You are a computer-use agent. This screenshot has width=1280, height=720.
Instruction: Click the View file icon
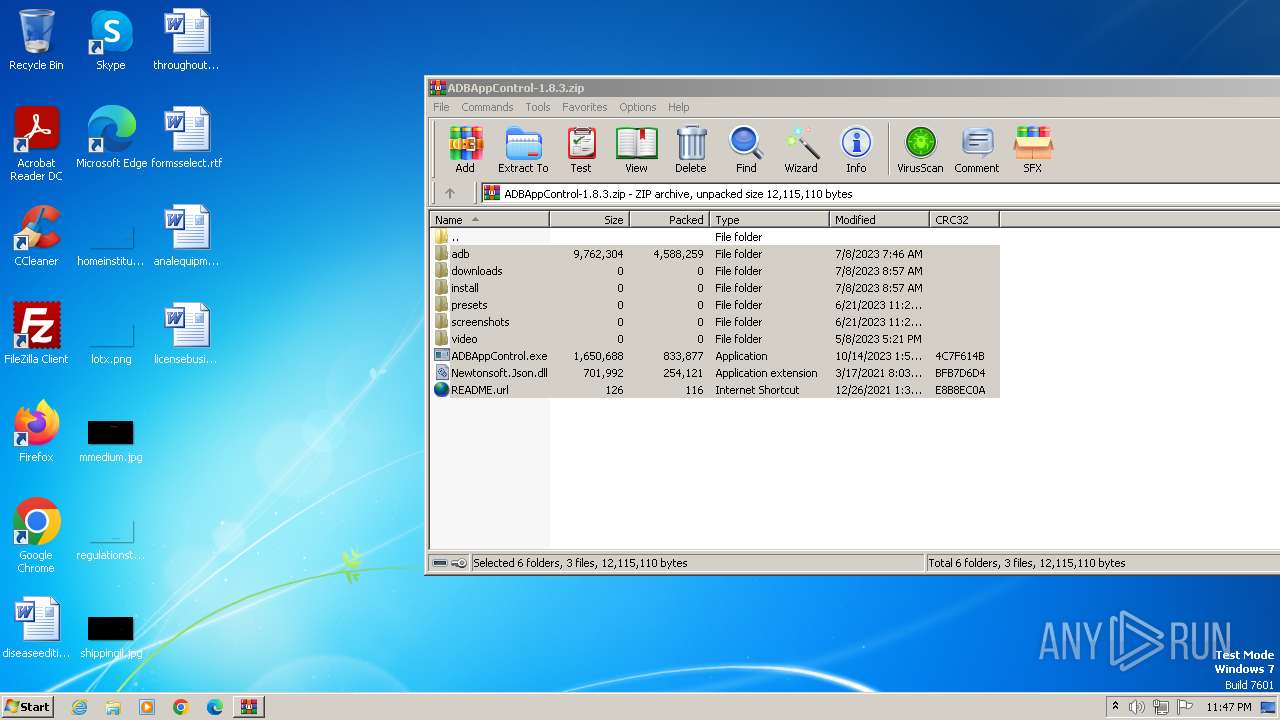[x=636, y=150]
